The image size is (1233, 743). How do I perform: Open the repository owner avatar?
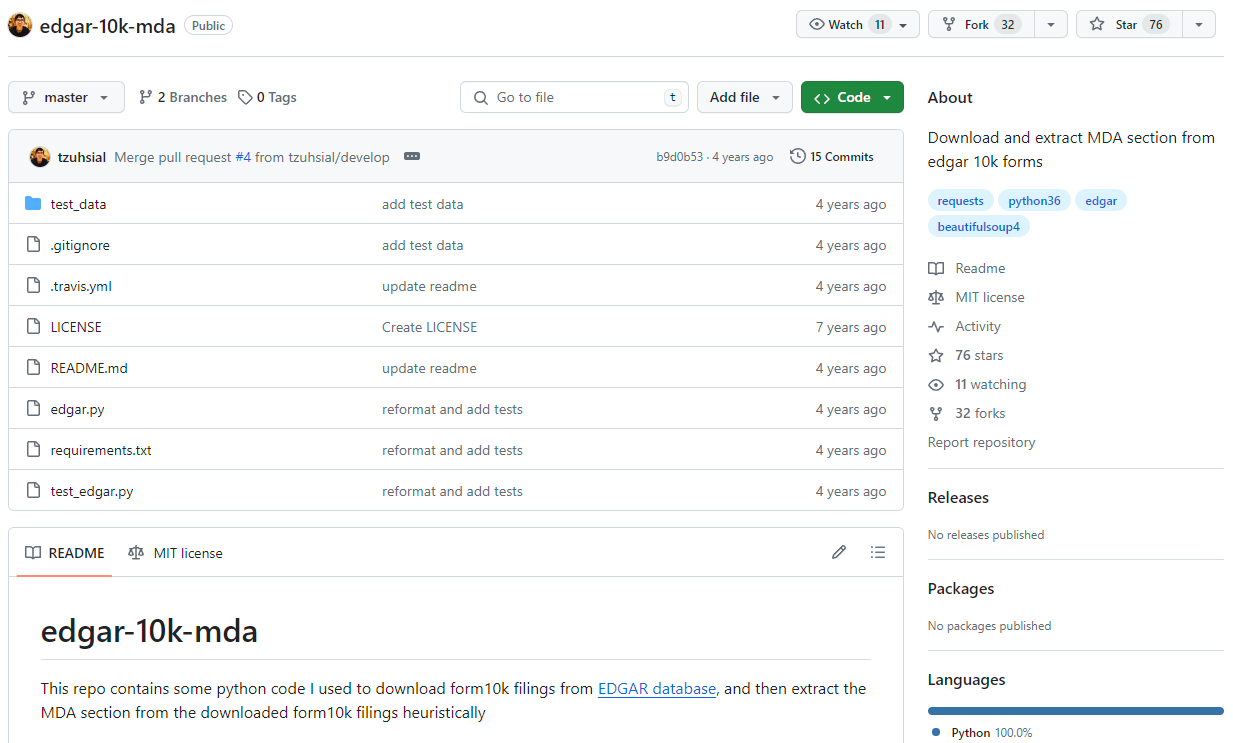coord(20,25)
